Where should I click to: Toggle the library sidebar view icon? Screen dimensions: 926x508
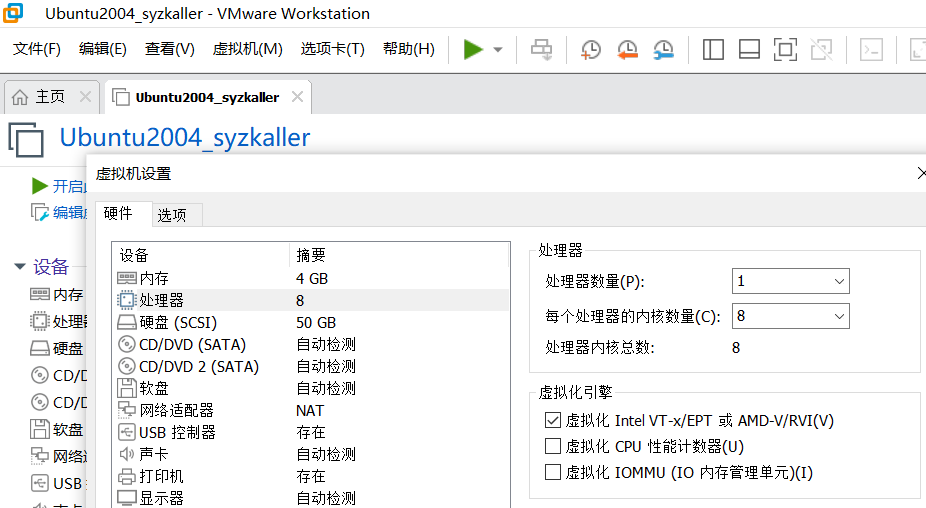point(713,49)
